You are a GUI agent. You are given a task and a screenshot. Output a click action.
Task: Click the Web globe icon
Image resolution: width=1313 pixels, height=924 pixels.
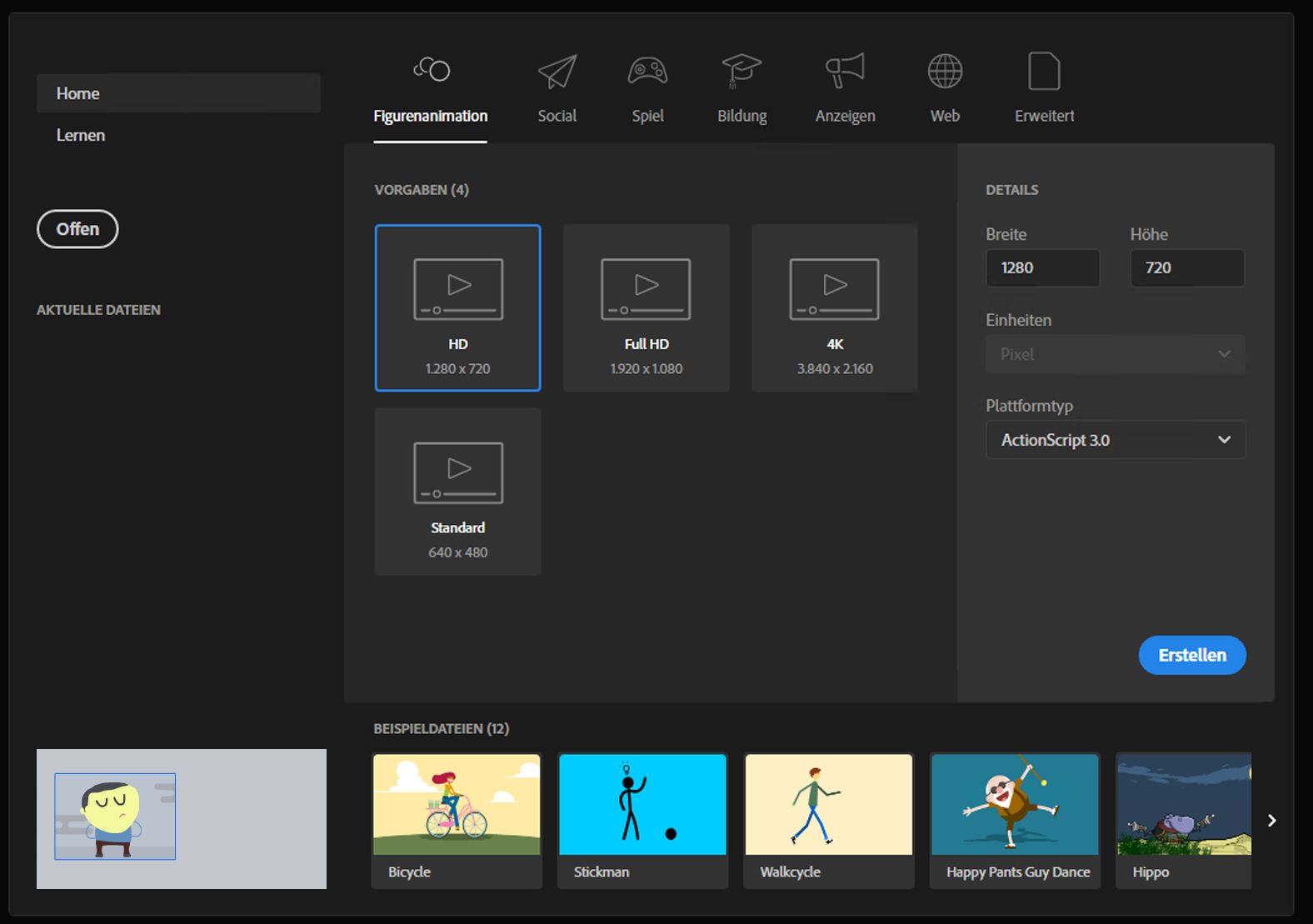pyautogui.click(x=945, y=72)
